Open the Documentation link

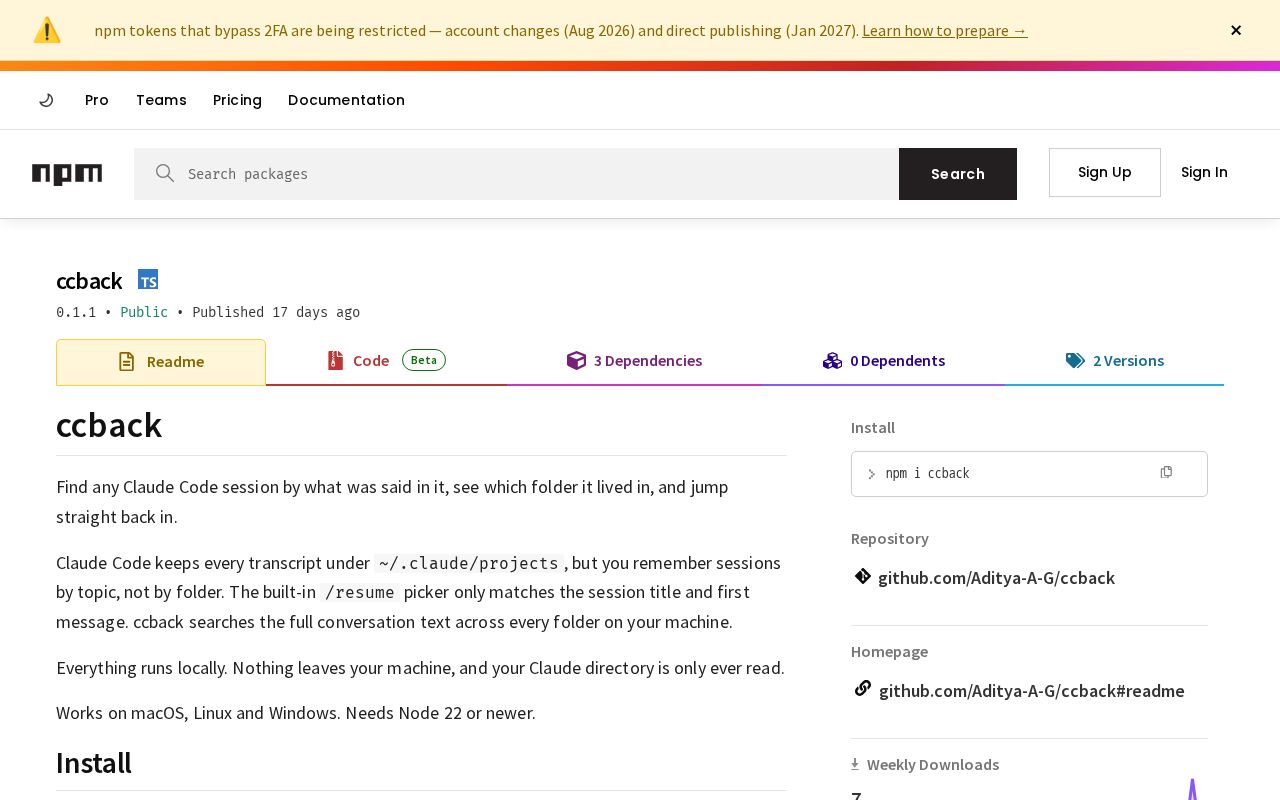pos(346,100)
